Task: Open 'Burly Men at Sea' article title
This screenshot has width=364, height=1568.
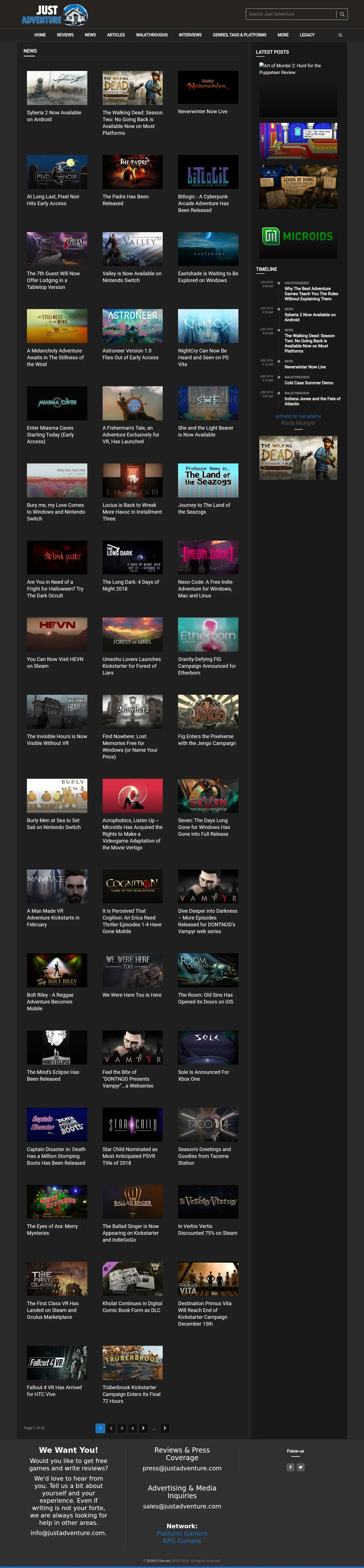Action: (54, 824)
